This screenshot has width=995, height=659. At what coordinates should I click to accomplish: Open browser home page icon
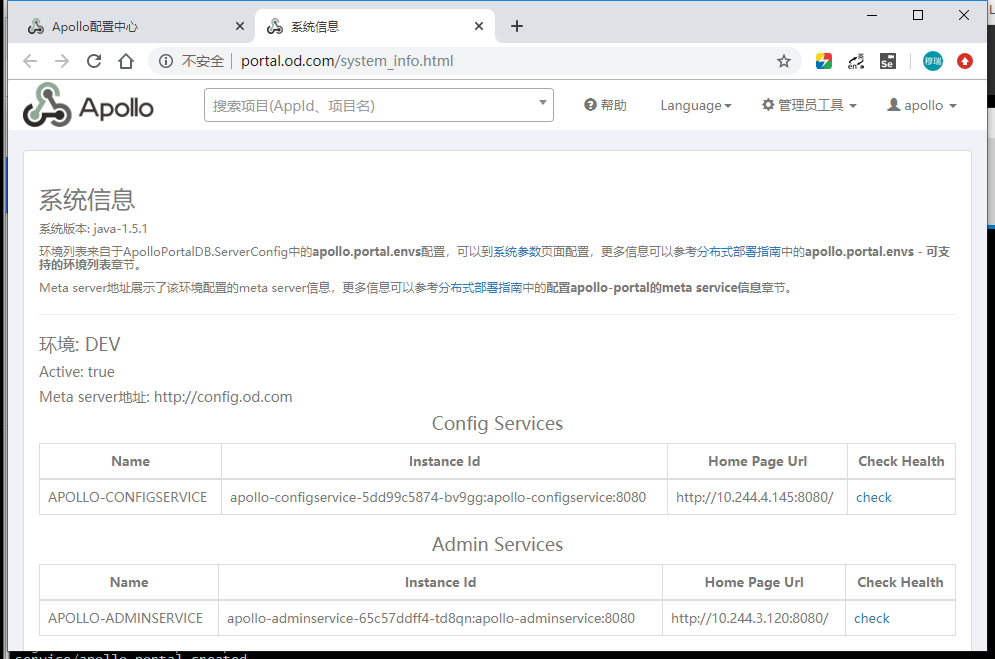pos(126,61)
